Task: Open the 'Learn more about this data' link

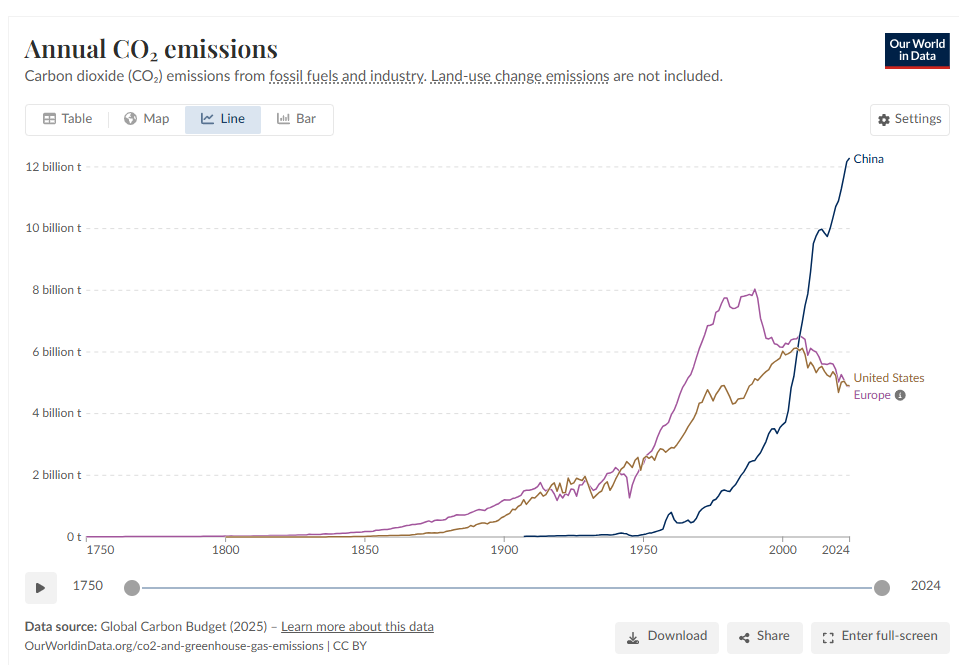Action: point(357,627)
